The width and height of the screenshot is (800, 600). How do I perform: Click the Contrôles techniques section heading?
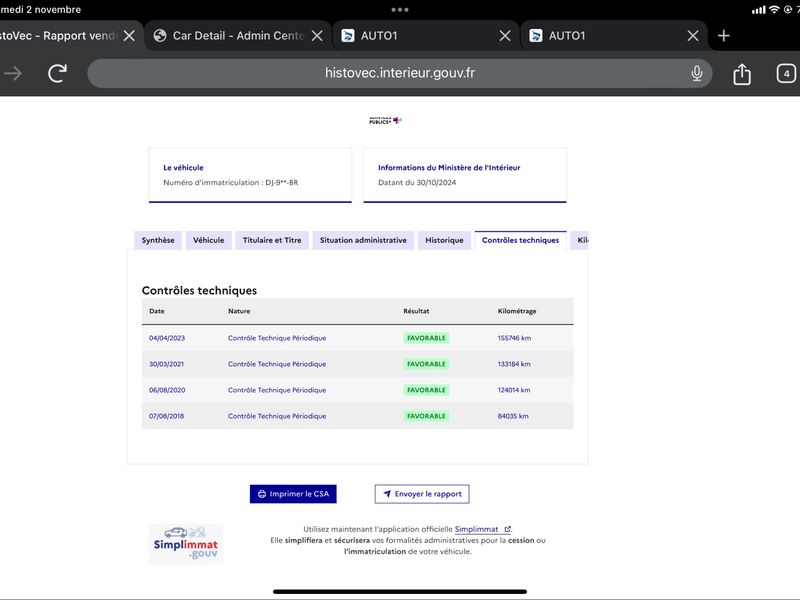point(199,290)
